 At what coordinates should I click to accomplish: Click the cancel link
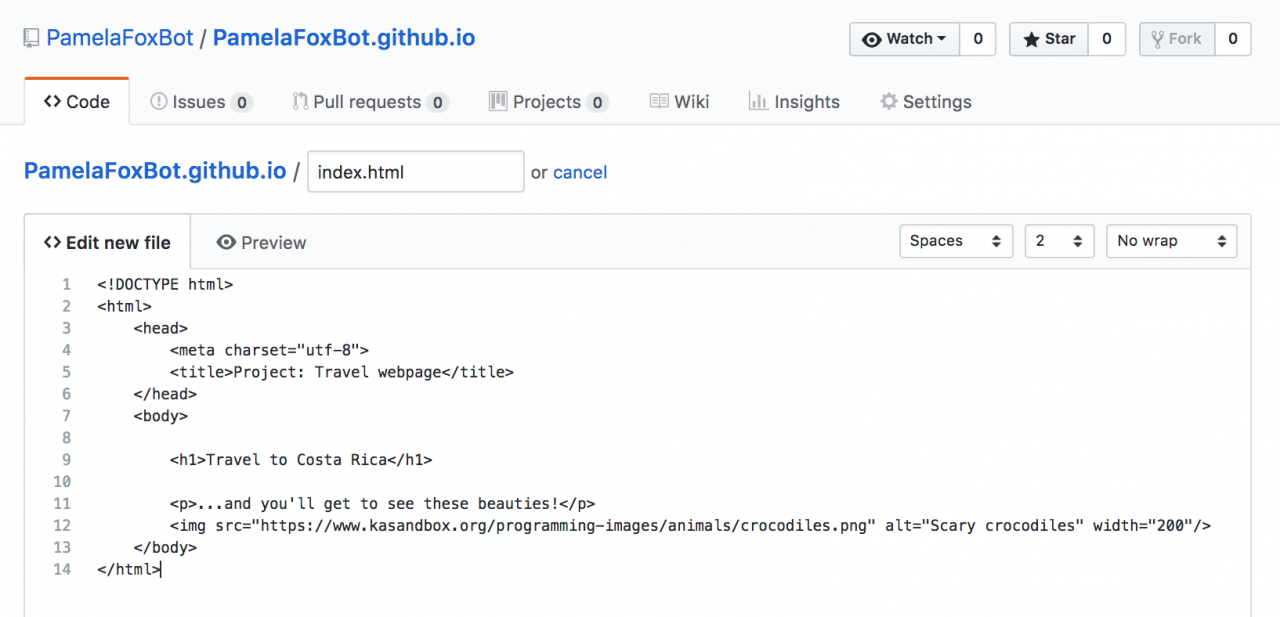580,172
